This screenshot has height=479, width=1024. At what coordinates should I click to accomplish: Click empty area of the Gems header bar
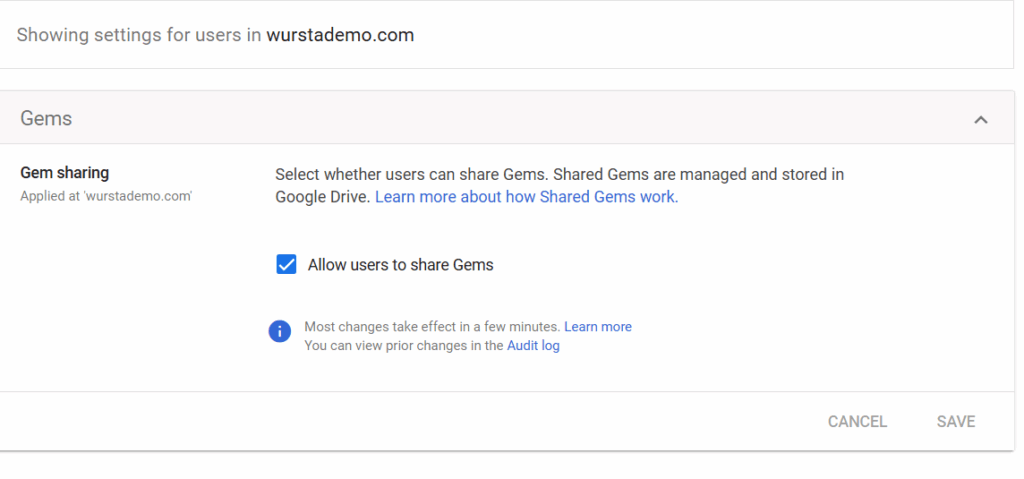[522, 118]
